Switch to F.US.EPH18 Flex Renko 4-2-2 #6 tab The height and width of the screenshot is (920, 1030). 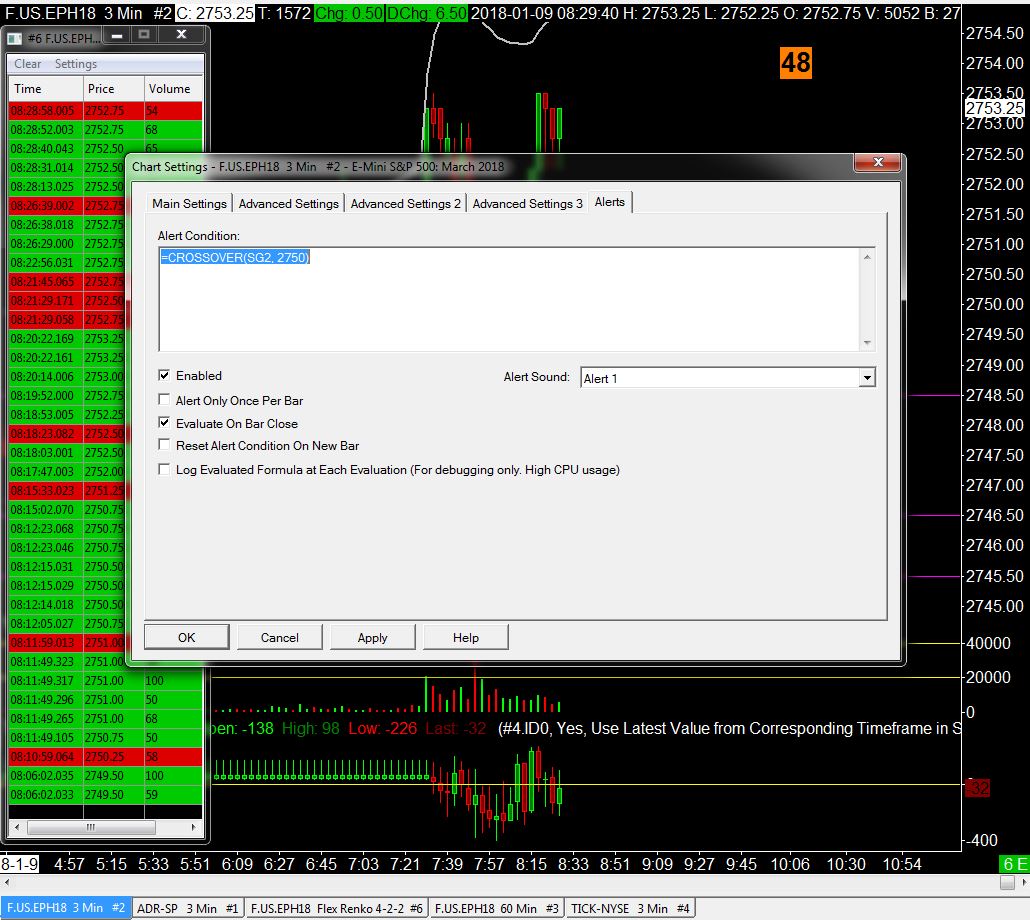tap(336, 908)
